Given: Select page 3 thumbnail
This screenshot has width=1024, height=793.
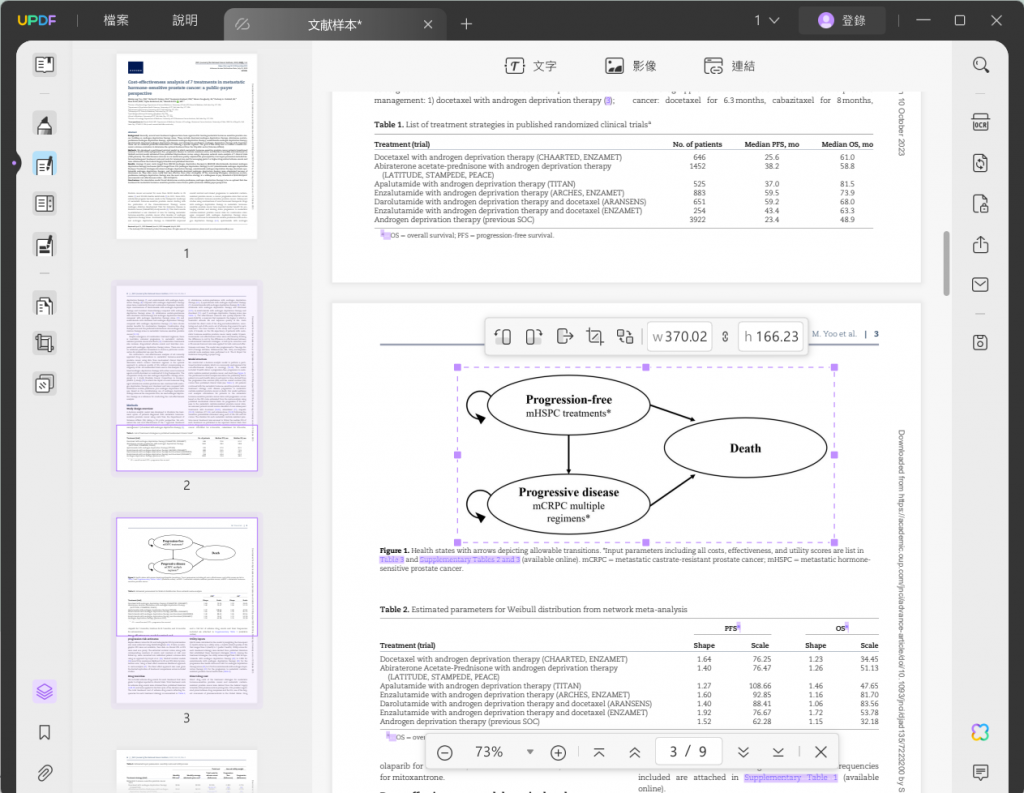Looking at the screenshot, I should pos(187,610).
